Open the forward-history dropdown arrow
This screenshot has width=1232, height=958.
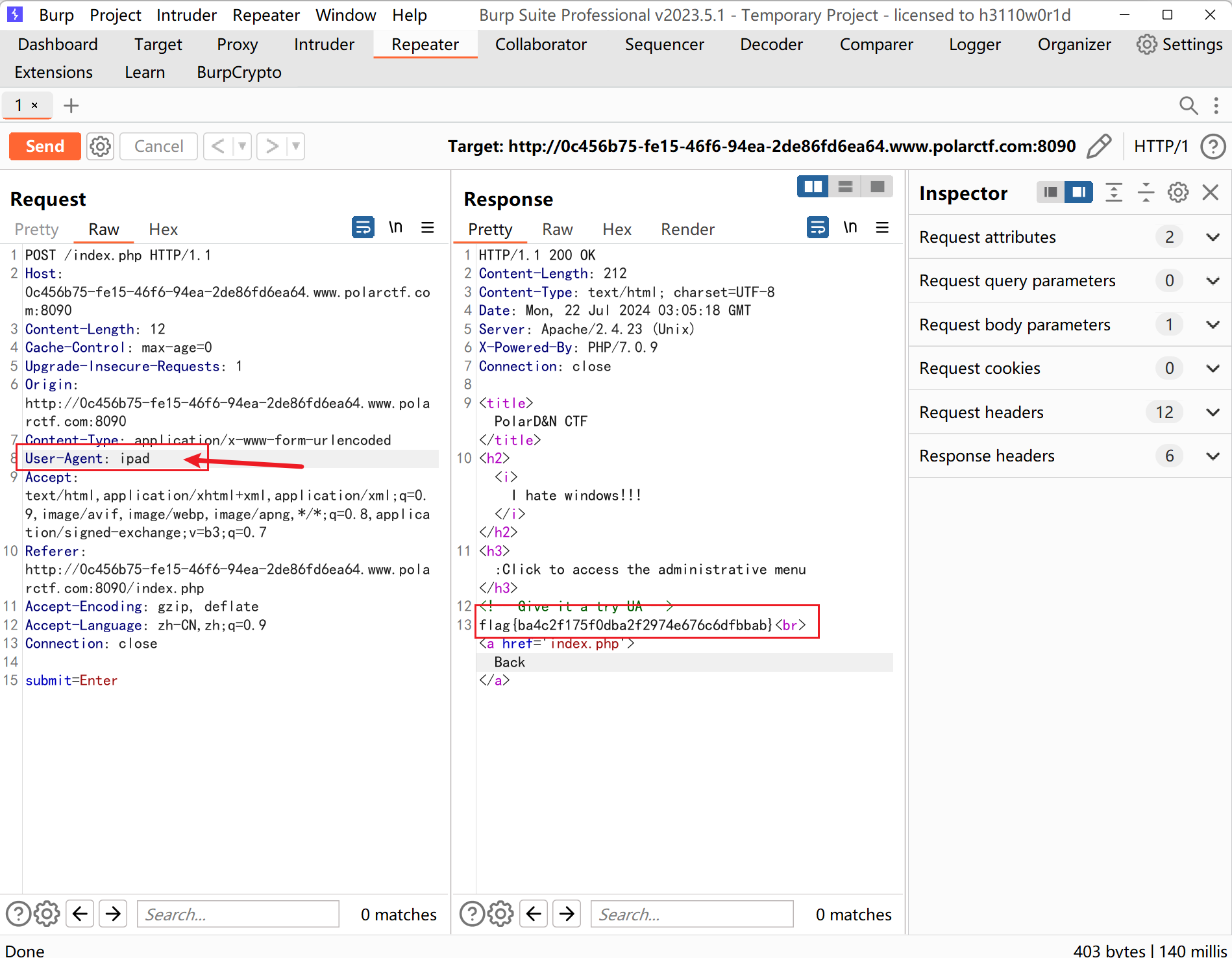pos(296,146)
